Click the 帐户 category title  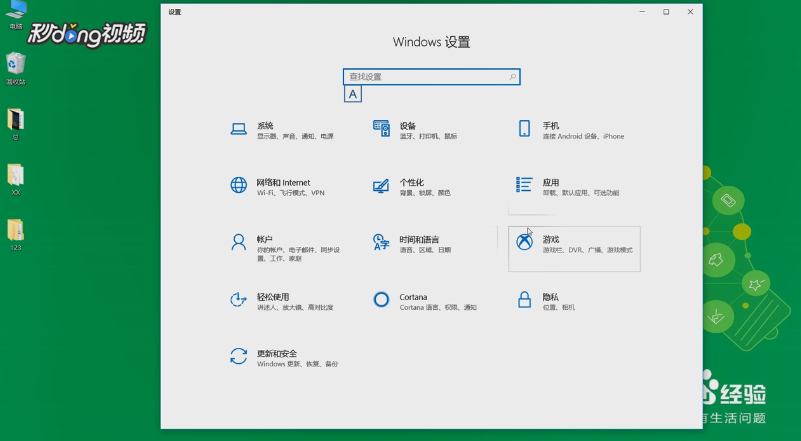[x=265, y=239]
